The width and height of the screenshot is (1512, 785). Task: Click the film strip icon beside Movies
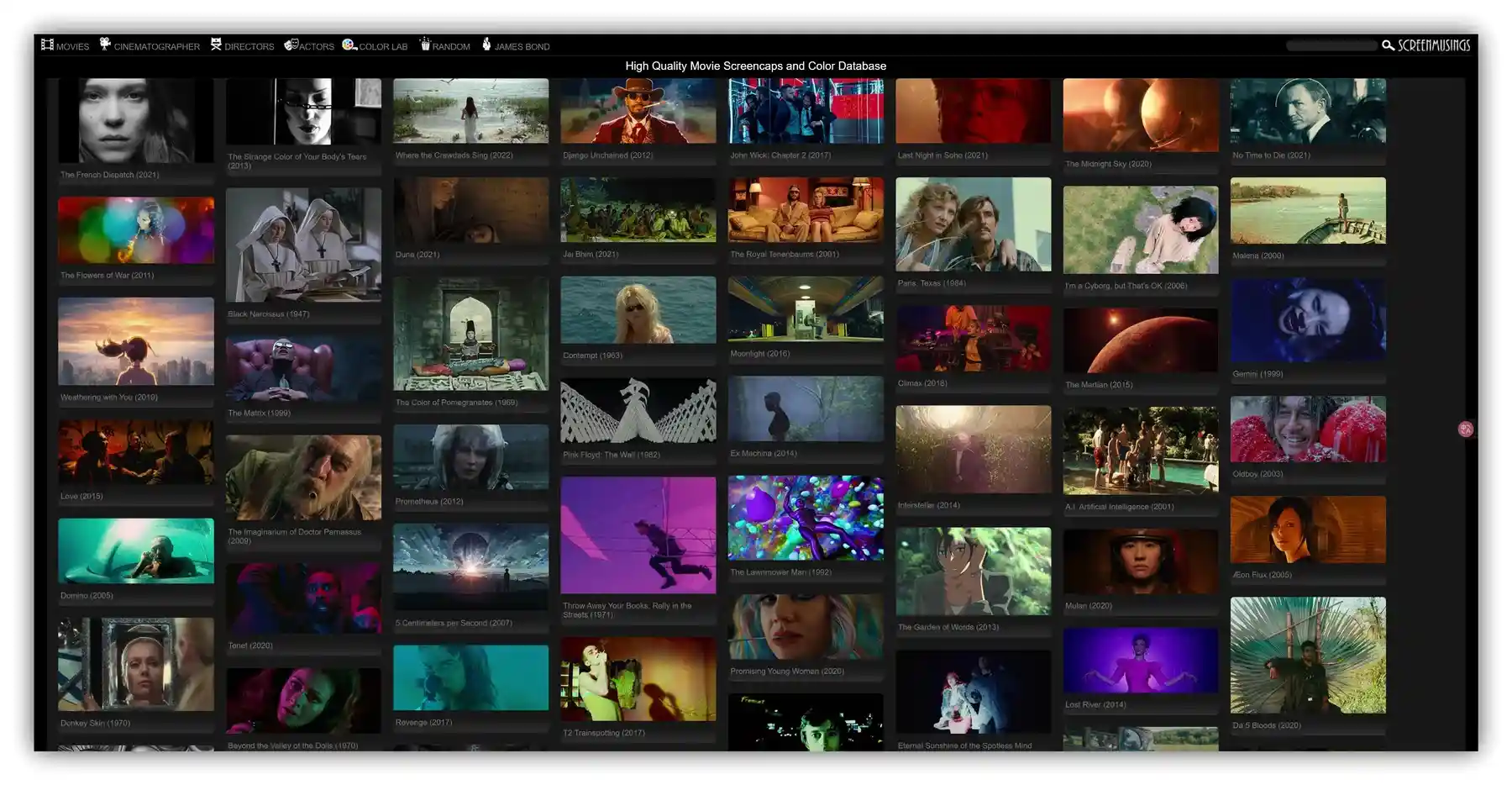47,45
